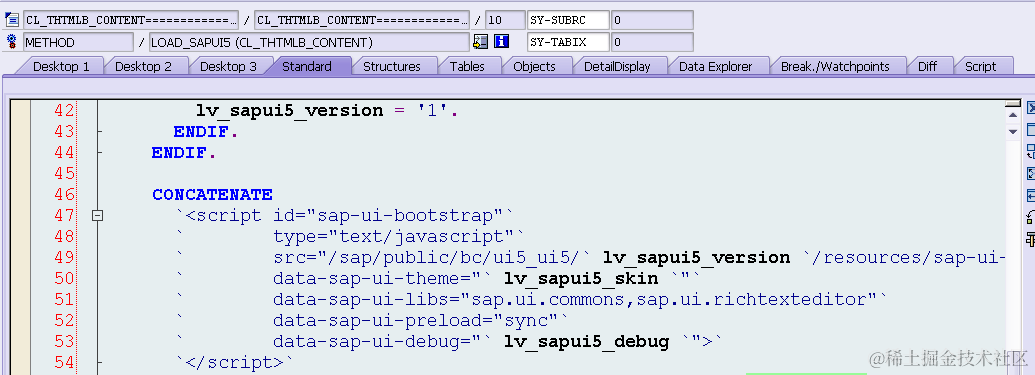
Task: Click the lv_sapui5_skin variable
Action: [x=581, y=279]
